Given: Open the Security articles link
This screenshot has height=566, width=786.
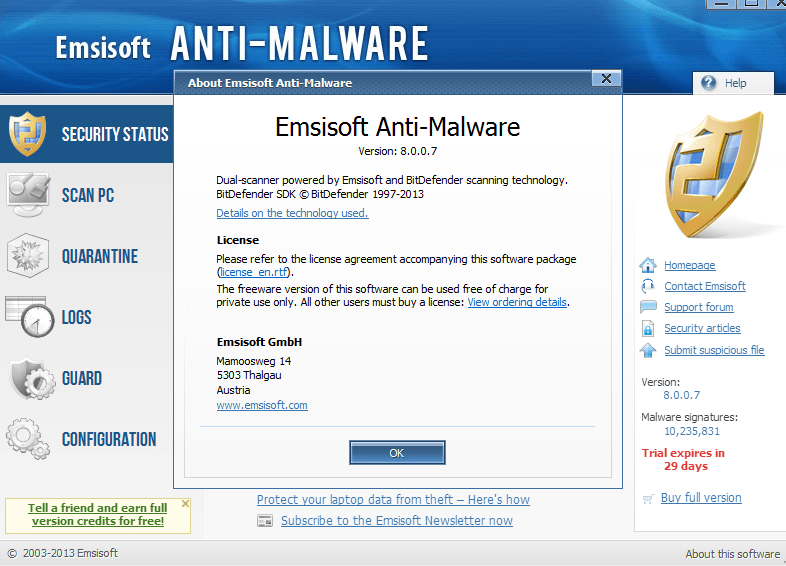Looking at the screenshot, I should tap(702, 328).
